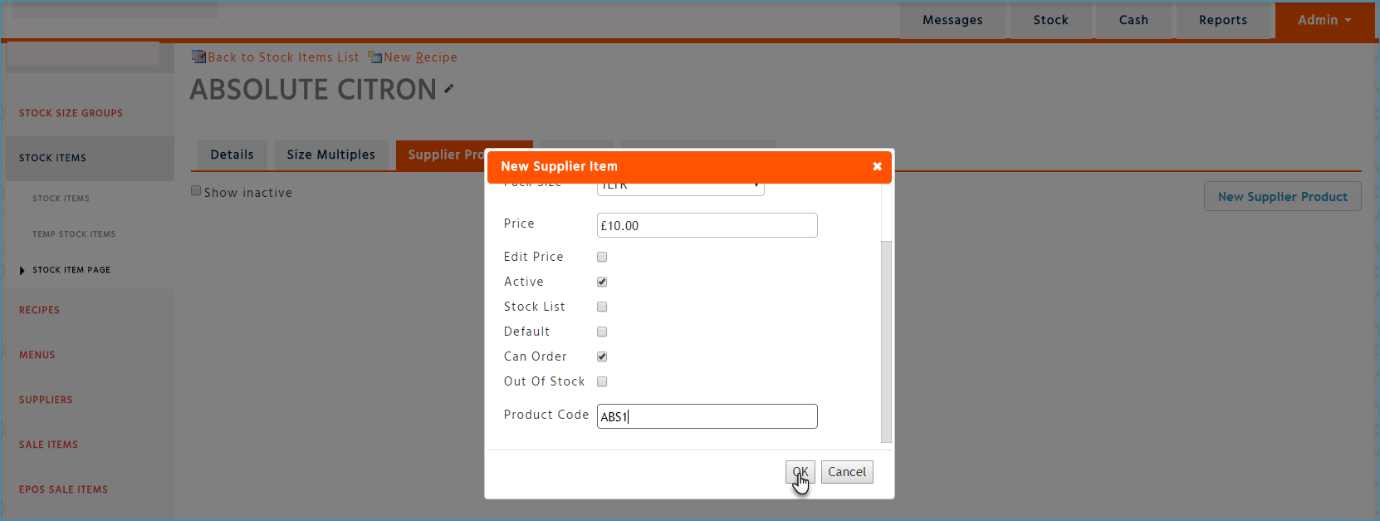
Task: Confirm with the OK button
Action: tap(800, 472)
